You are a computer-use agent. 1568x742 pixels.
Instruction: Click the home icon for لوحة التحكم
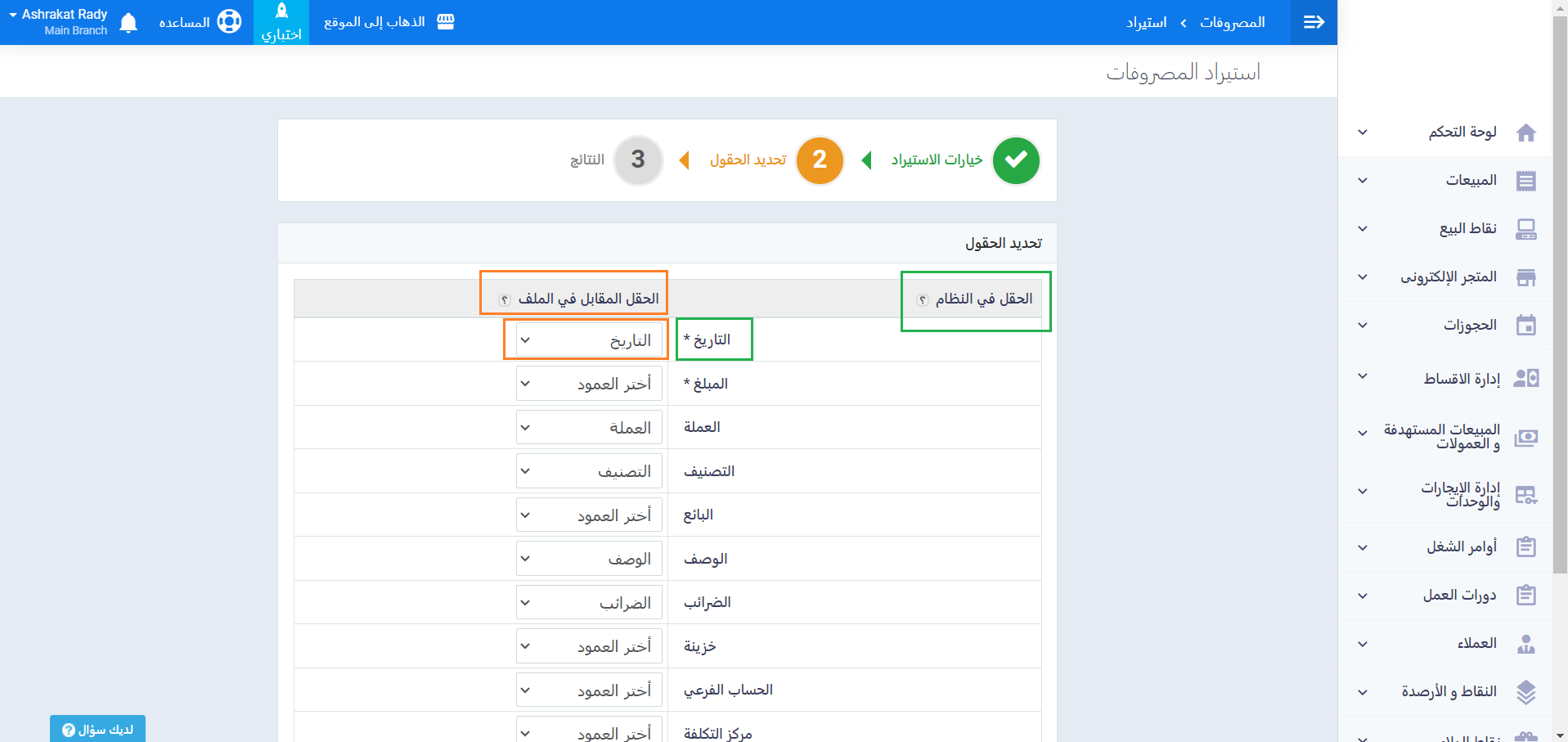coord(1525,133)
